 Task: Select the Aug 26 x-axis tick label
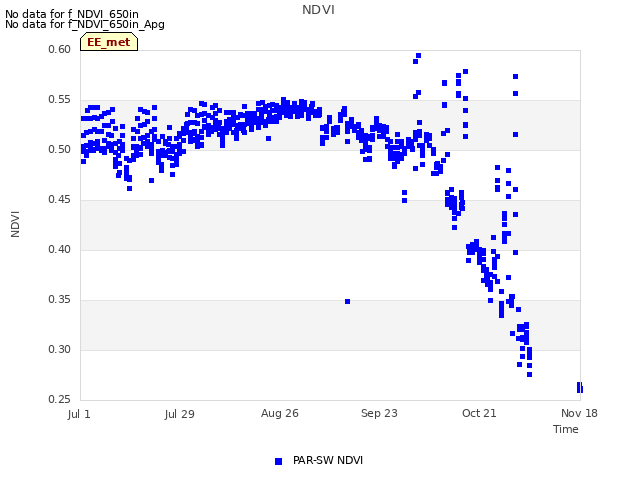[x=280, y=413]
